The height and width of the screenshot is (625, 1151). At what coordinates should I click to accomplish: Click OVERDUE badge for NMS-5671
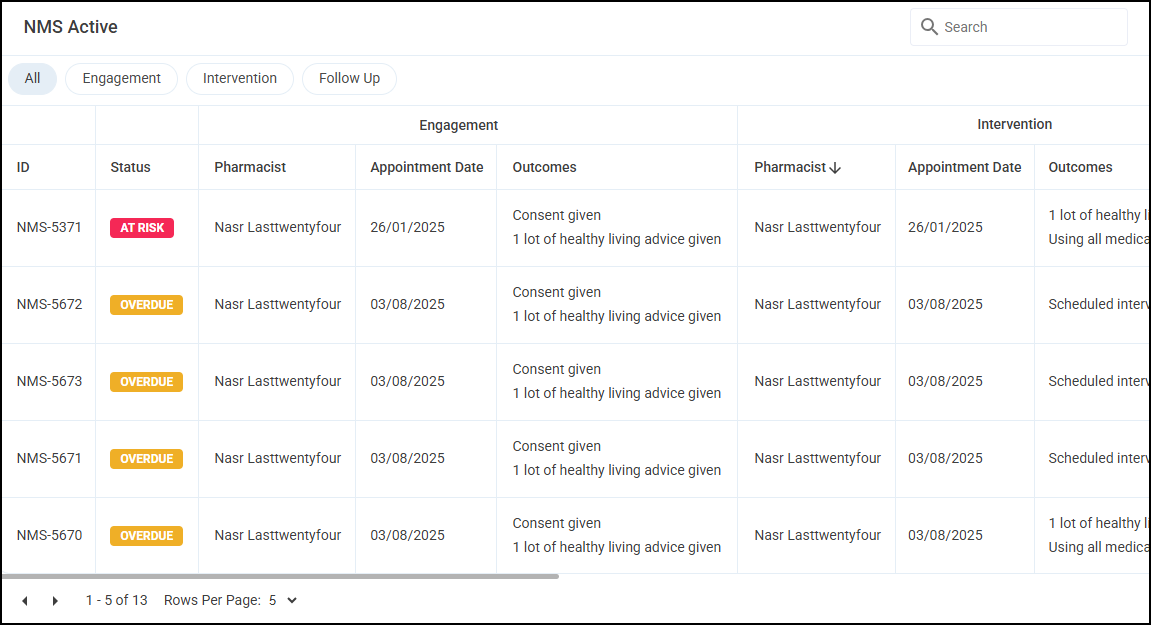[x=146, y=459]
